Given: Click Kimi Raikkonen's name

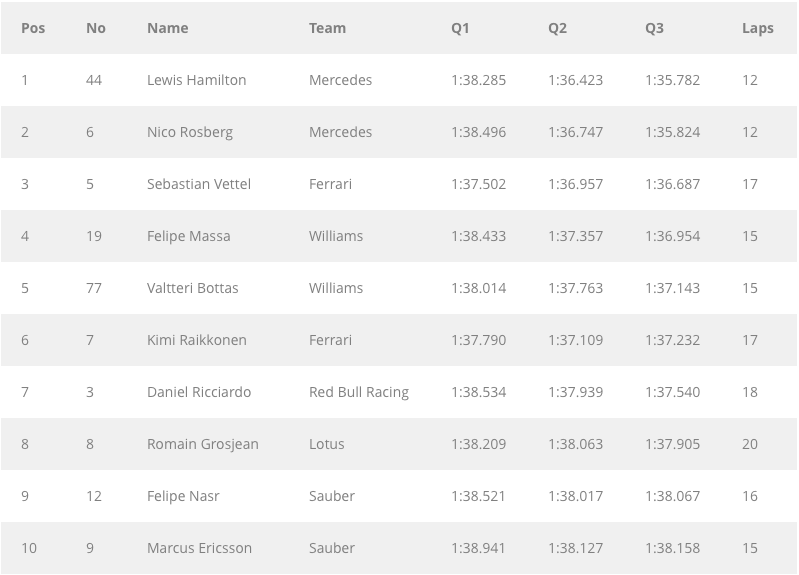Looking at the screenshot, I should [x=197, y=340].
